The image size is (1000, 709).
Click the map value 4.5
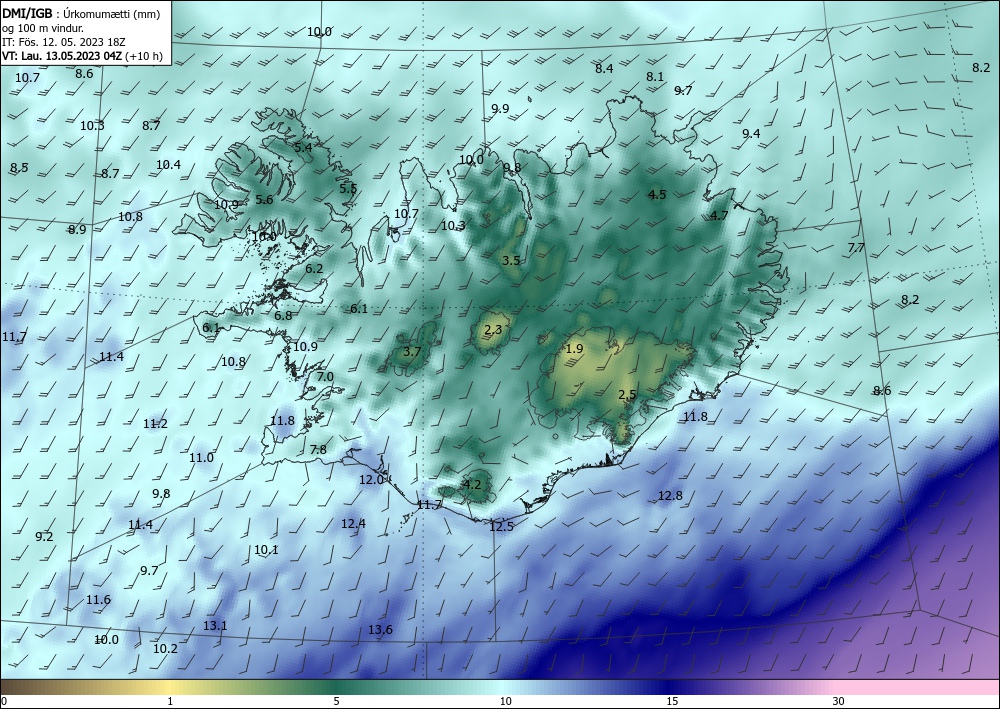pos(657,194)
